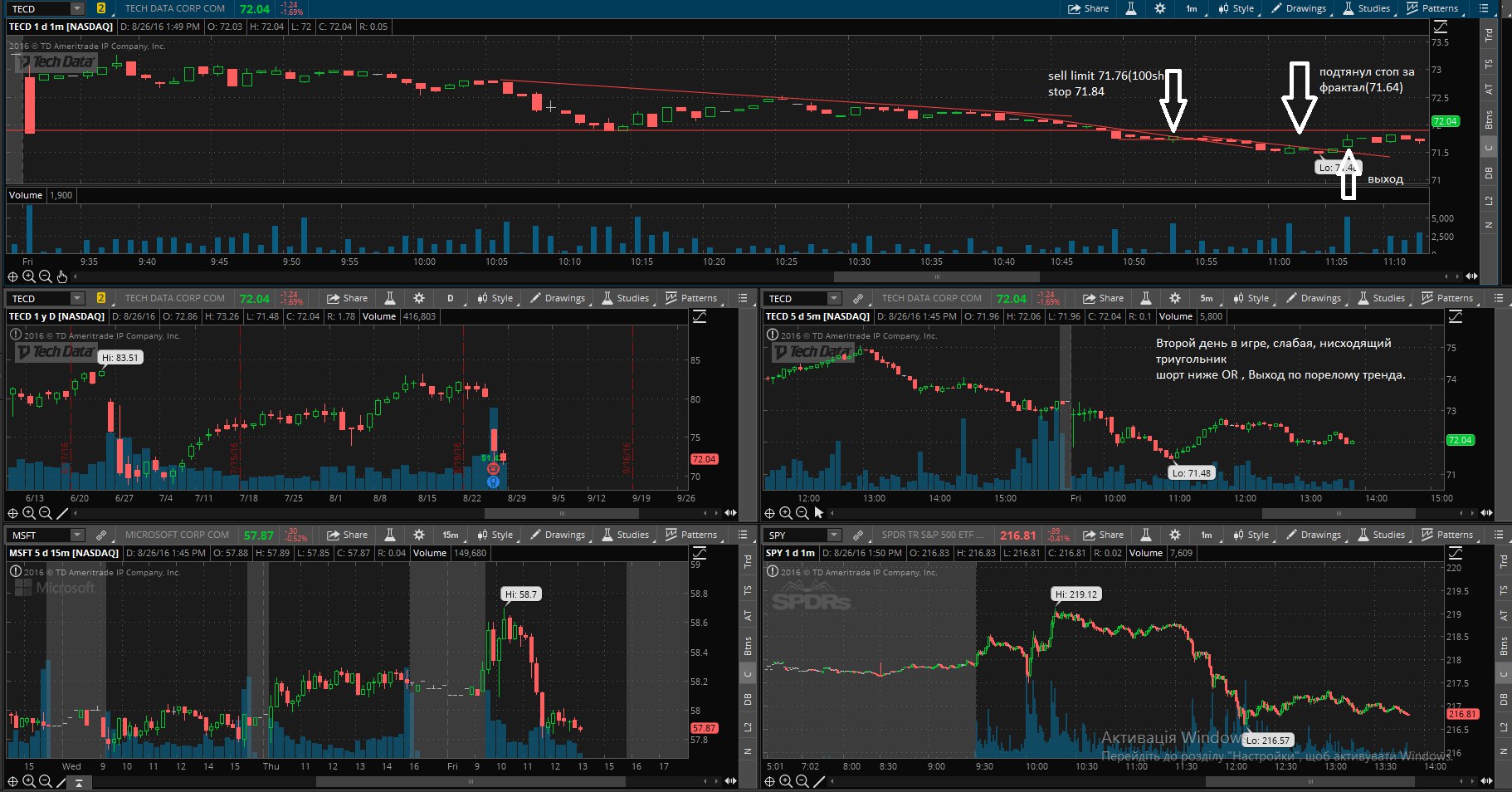This screenshot has height=792, width=1512.
Task: Click the MSFT chart horizontal scrollbar thumb
Action: point(471,781)
